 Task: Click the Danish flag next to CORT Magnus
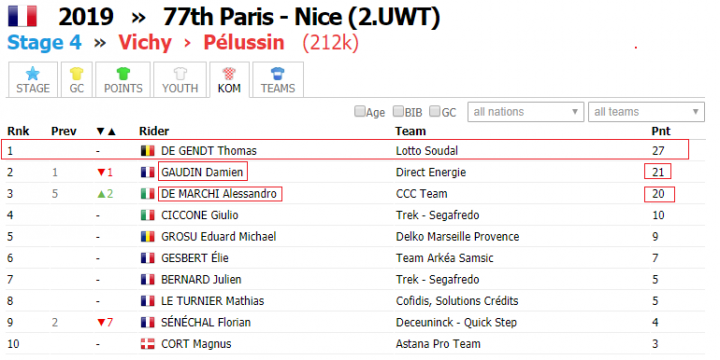click(147, 344)
